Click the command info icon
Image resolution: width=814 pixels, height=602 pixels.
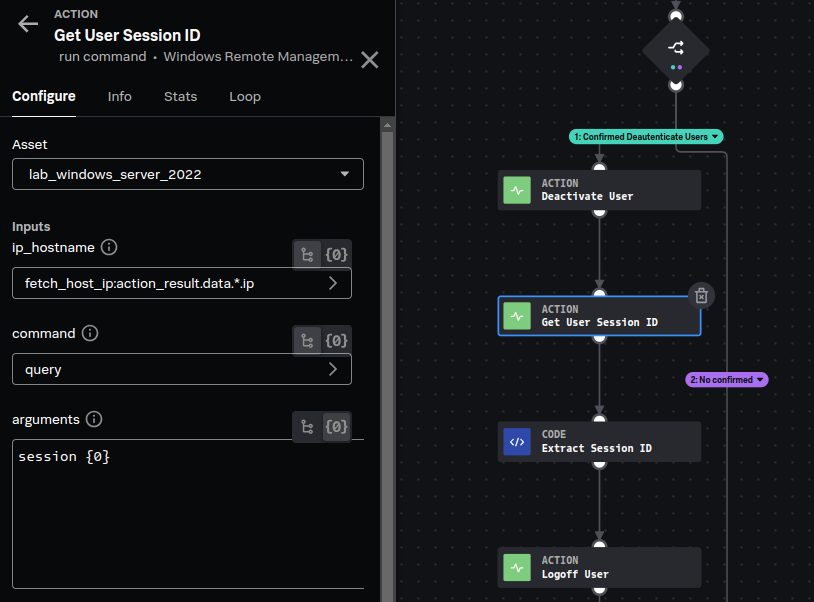click(x=90, y=333)
